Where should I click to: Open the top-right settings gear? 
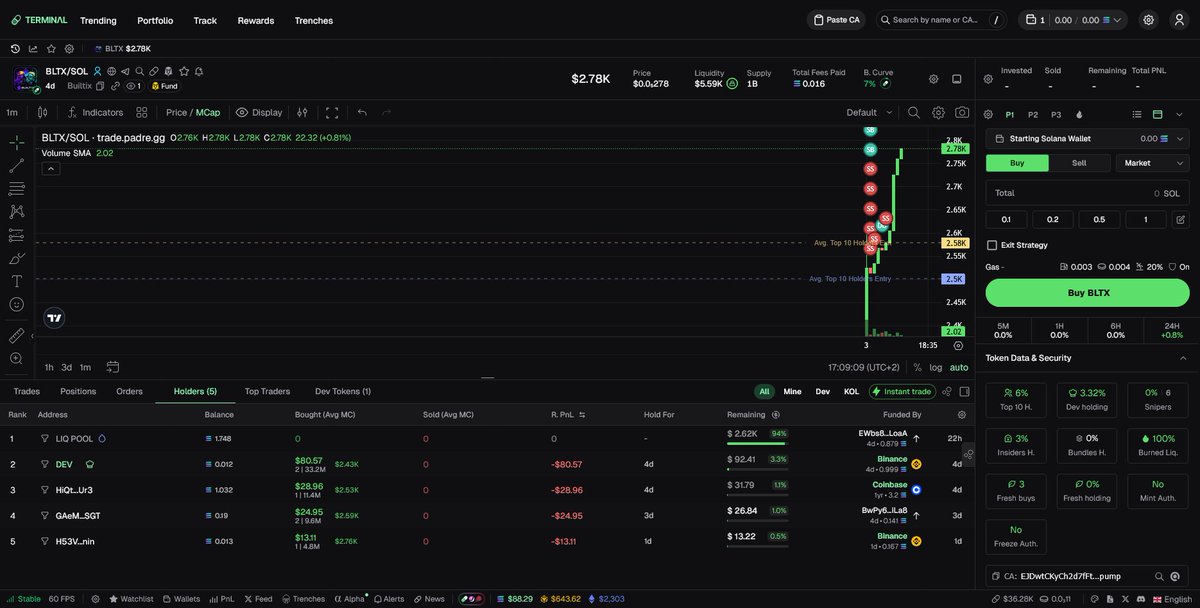point(1148,20)
